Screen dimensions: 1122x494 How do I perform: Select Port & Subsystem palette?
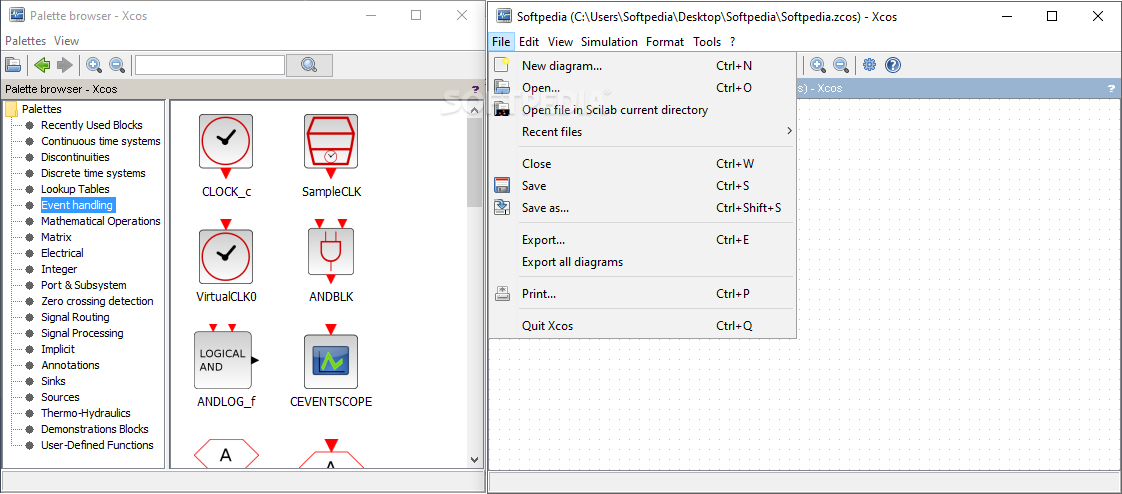click(x=84, y=285)
